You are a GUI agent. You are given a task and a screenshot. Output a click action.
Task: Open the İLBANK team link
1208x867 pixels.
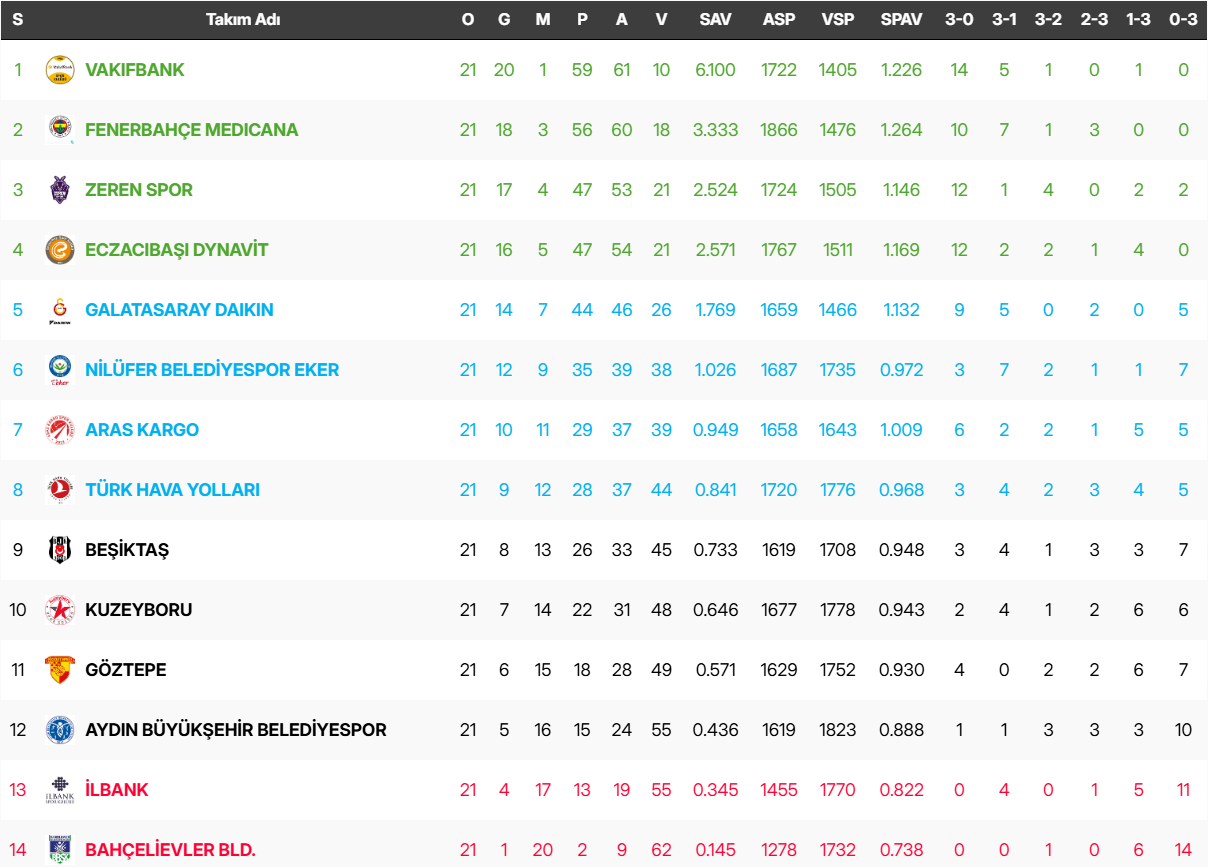click(117, 790)
